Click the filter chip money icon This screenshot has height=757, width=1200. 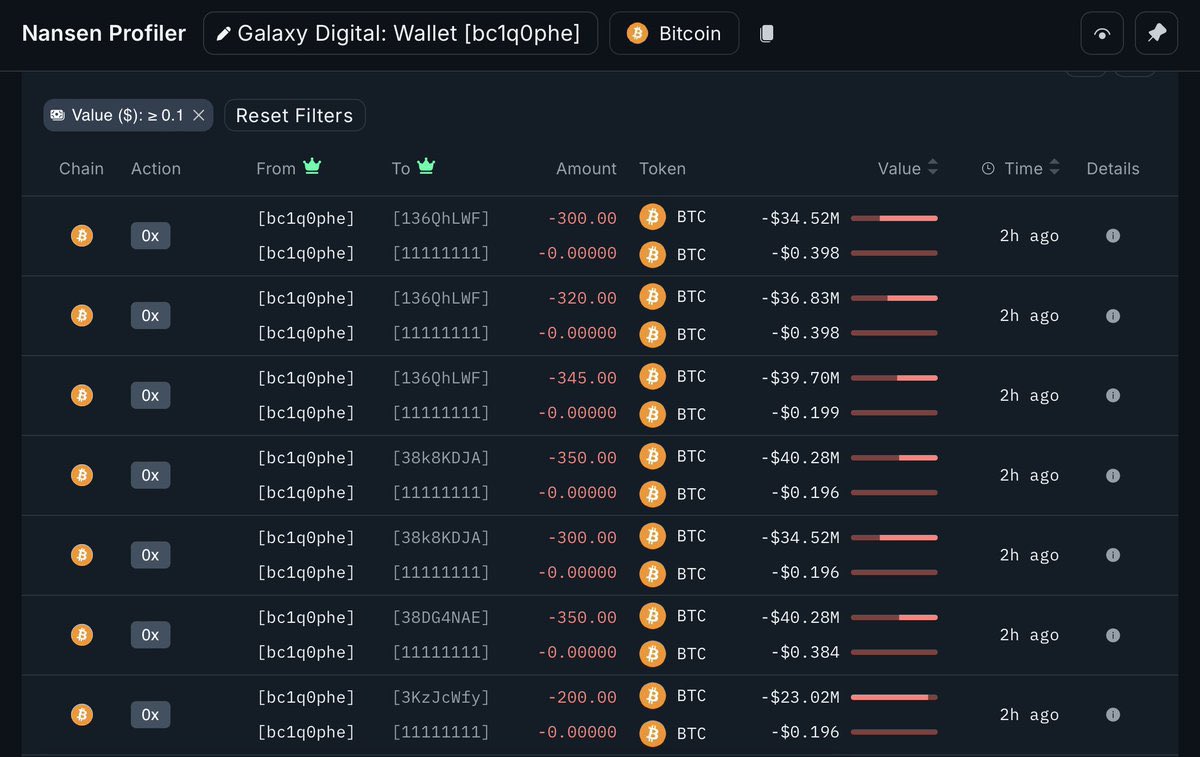coord(58,115)
